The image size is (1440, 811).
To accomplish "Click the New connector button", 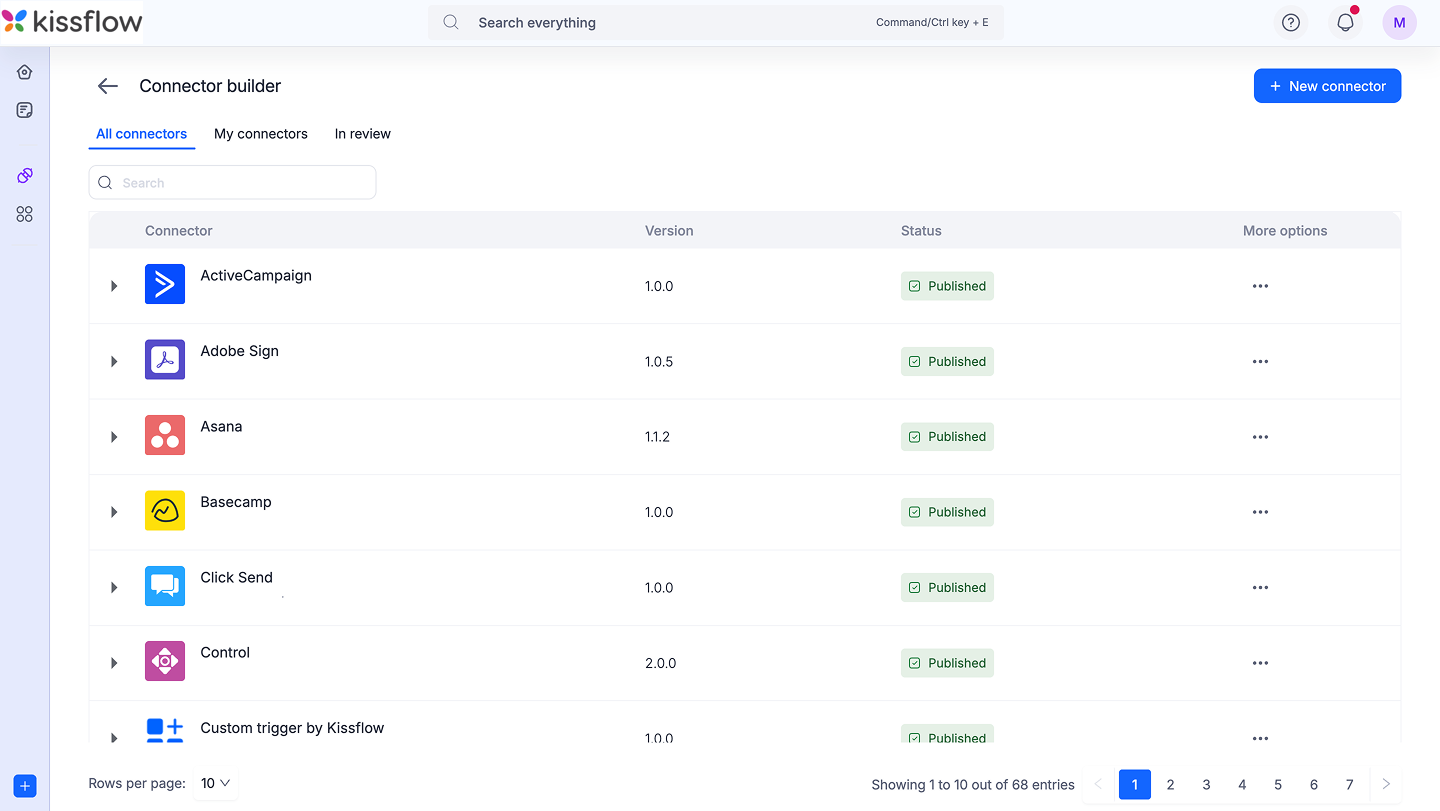I will [x=1327, y=86].
